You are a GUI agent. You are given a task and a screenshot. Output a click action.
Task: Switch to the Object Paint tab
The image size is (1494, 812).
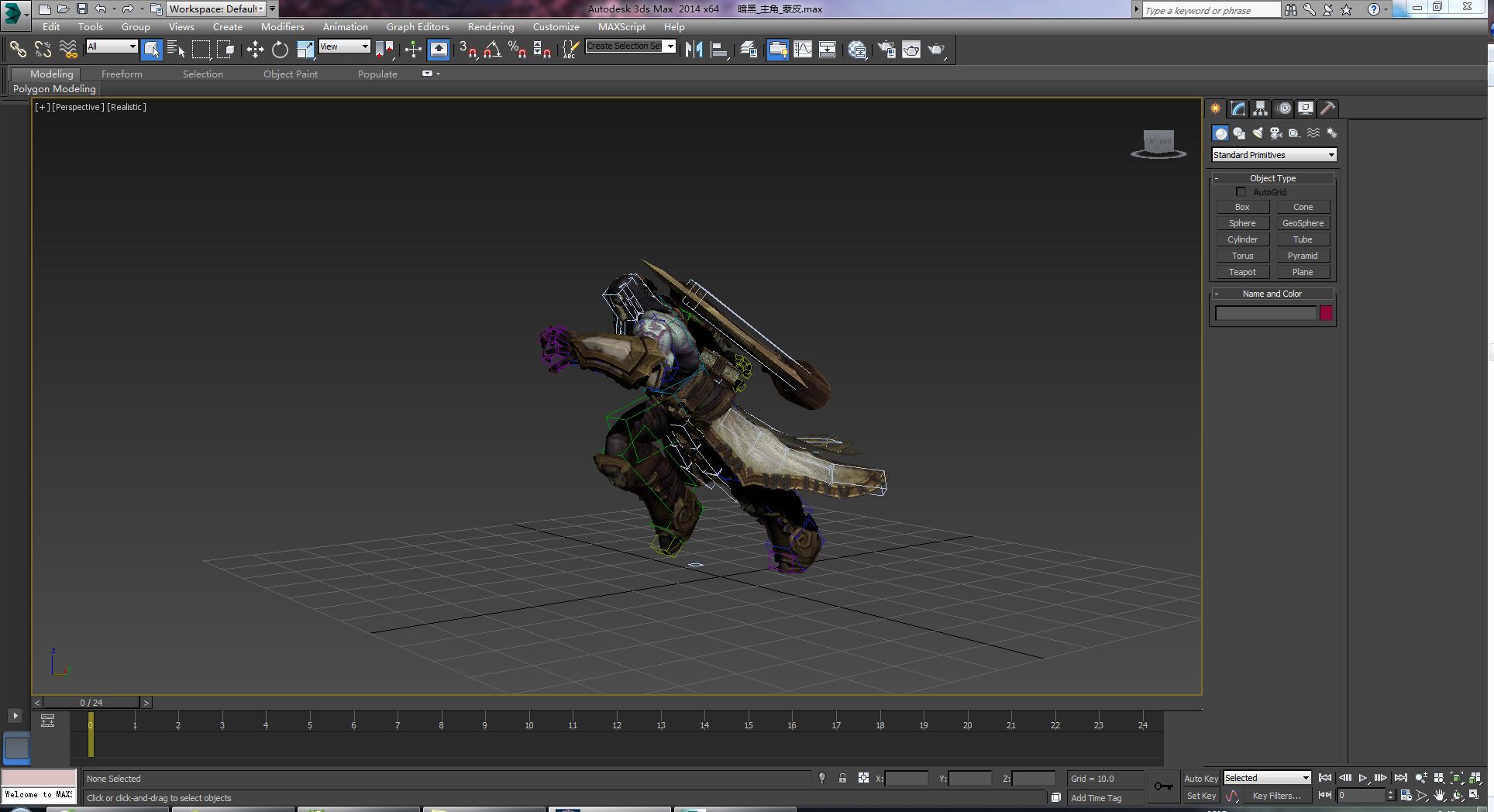click(x=291, y=74)
